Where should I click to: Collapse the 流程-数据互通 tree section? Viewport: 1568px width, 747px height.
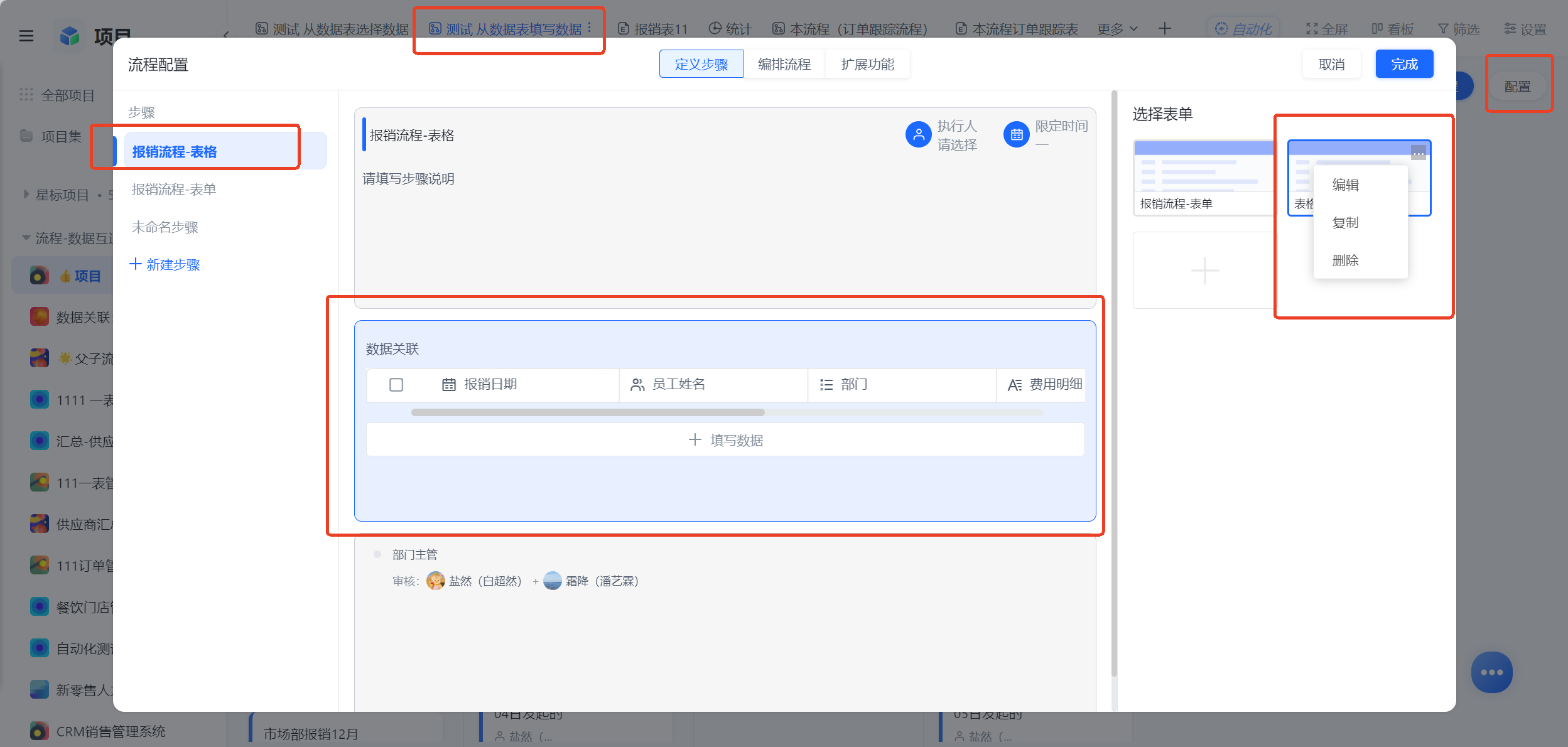point(26,237)
